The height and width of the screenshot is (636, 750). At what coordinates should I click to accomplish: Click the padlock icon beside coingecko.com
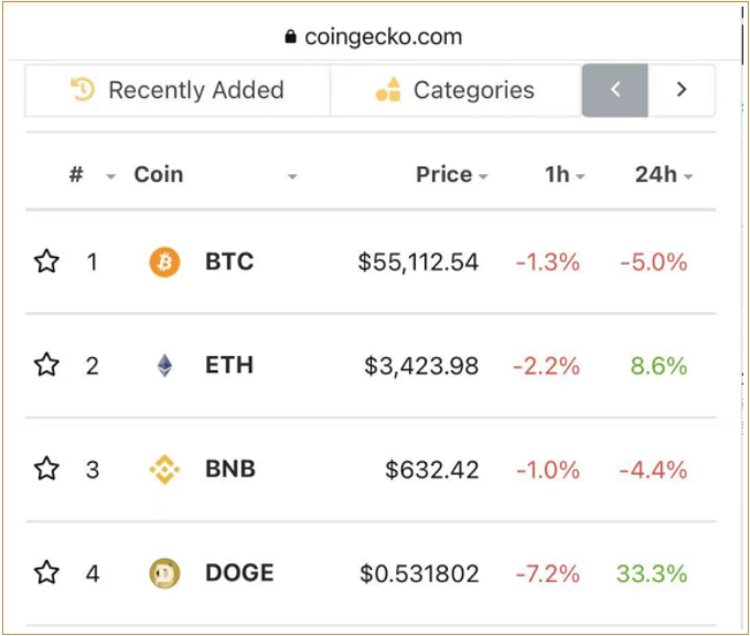tap(290, 36)
